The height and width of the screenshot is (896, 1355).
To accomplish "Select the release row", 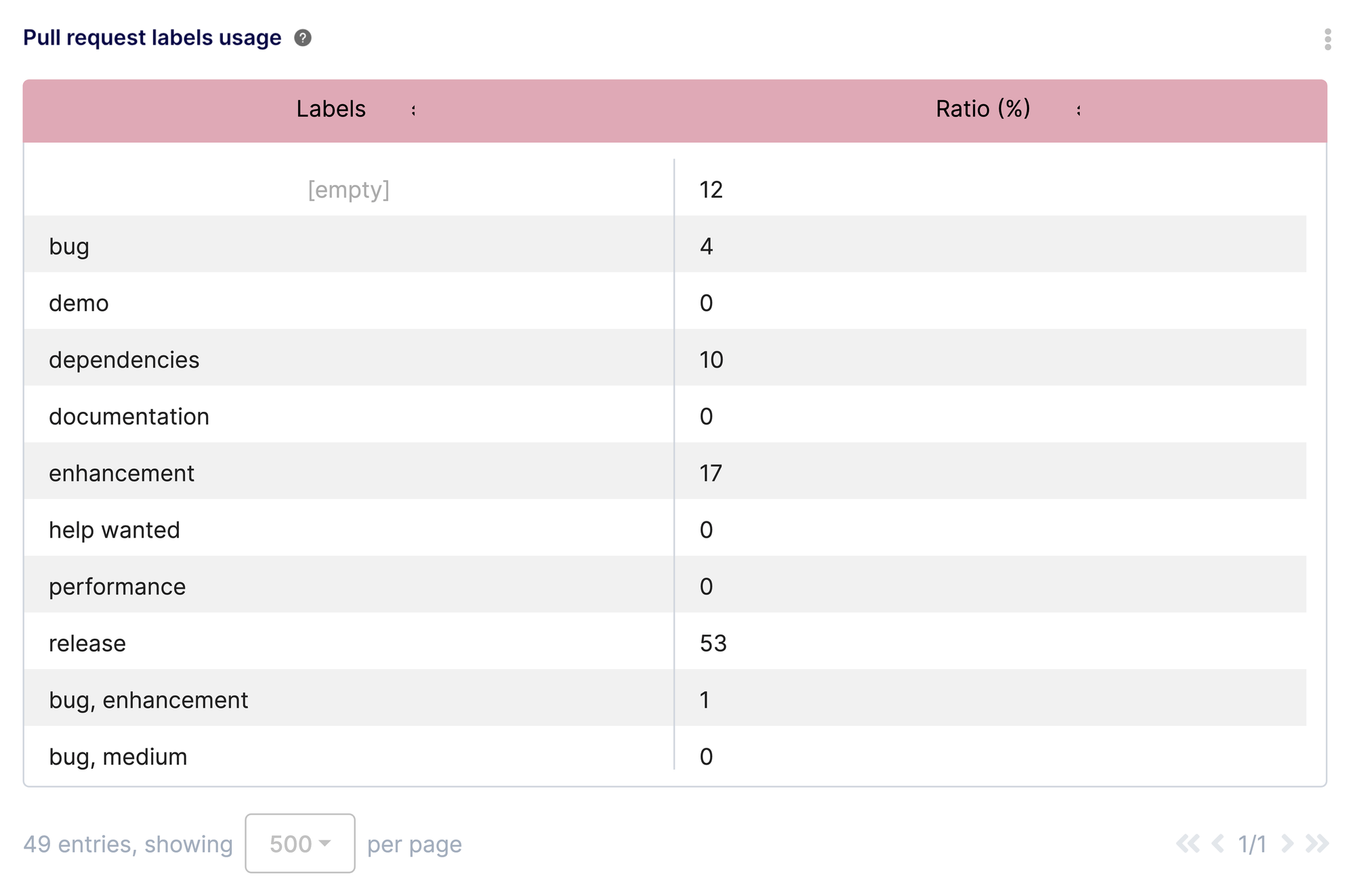I will [x=339, y=643].
